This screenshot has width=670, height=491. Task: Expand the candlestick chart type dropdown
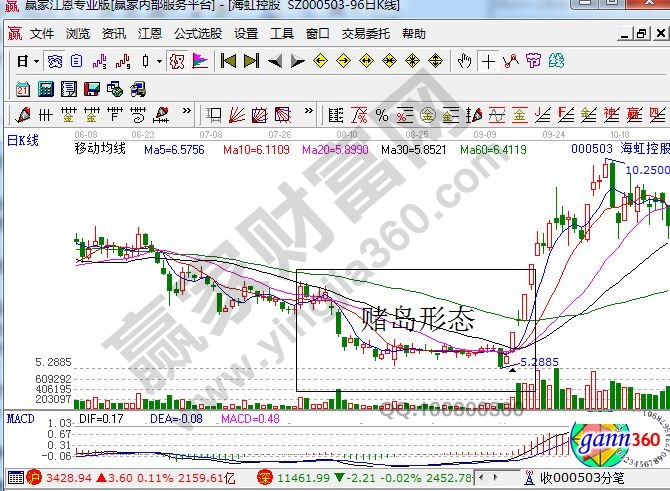pyautogui.click(x=159, y=62)
